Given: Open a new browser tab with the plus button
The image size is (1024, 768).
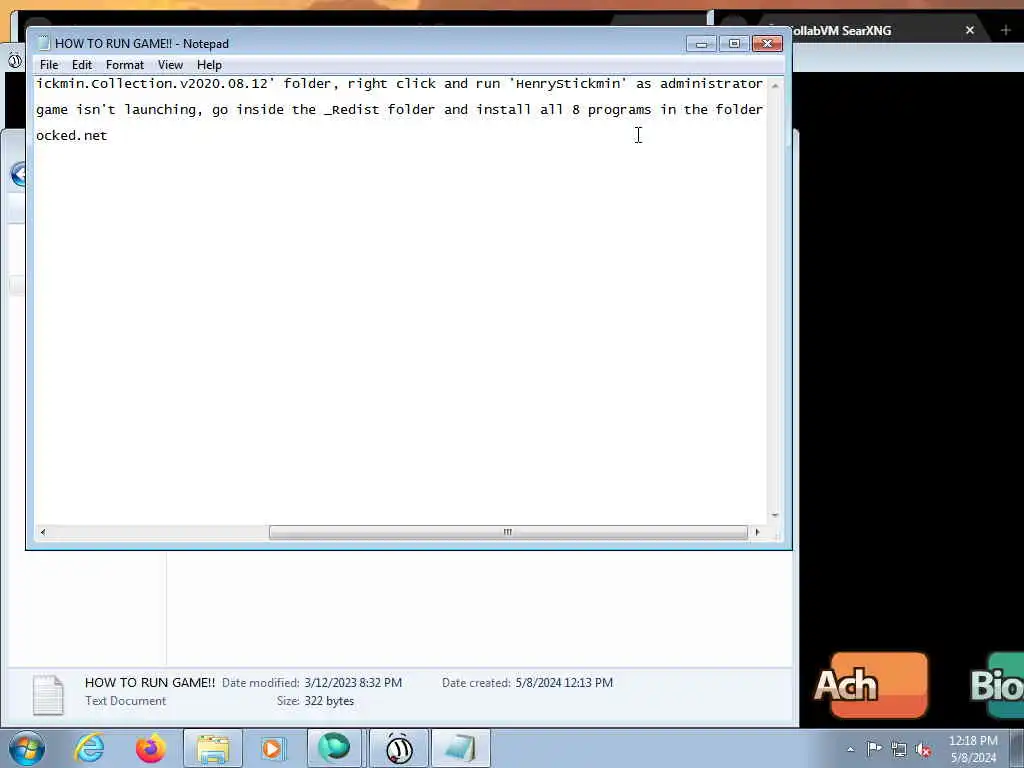Looking at the screenshot, I should (1005, 30).
